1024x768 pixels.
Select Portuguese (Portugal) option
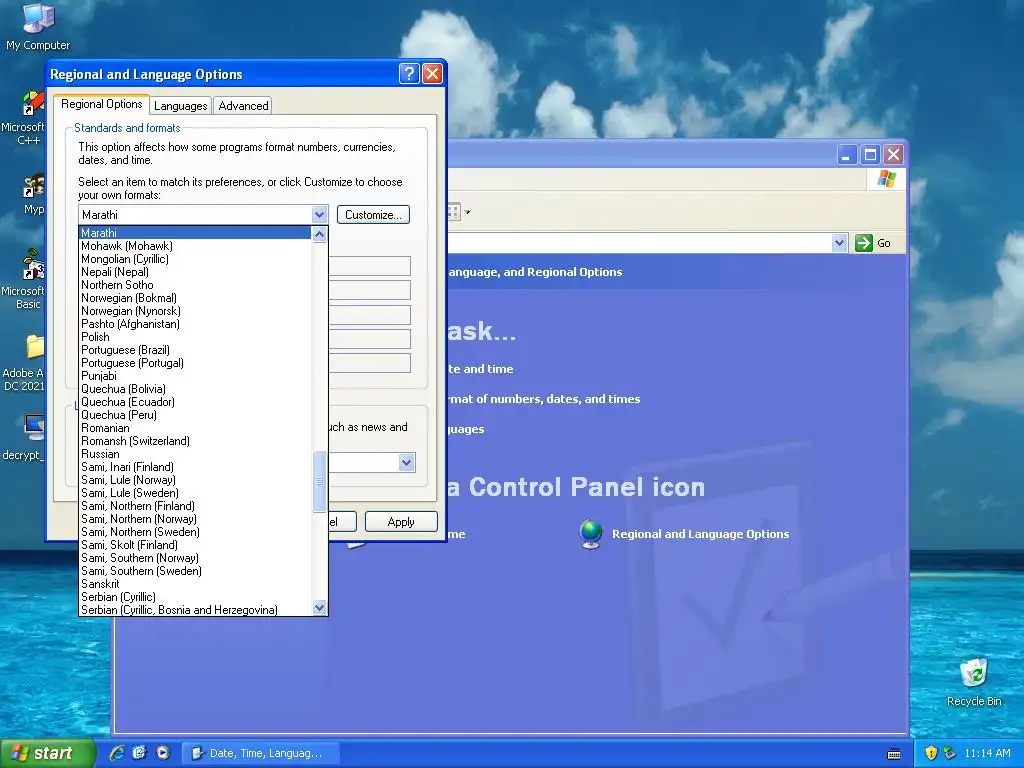[x=195, y=362]
